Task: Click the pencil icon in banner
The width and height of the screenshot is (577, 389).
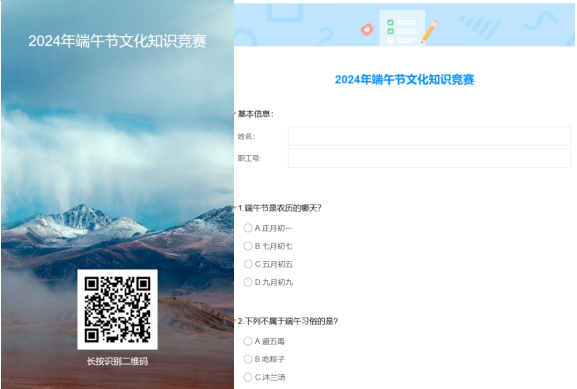Action: [429, 32]
